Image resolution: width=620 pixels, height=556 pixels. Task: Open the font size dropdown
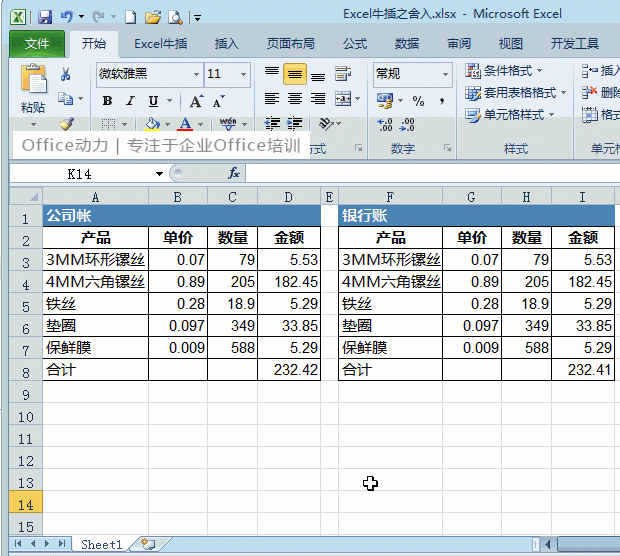click(x=243, y=74)
